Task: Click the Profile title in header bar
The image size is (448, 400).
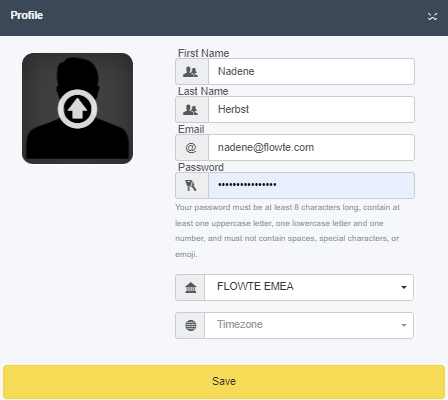Action: coord(27,15)
